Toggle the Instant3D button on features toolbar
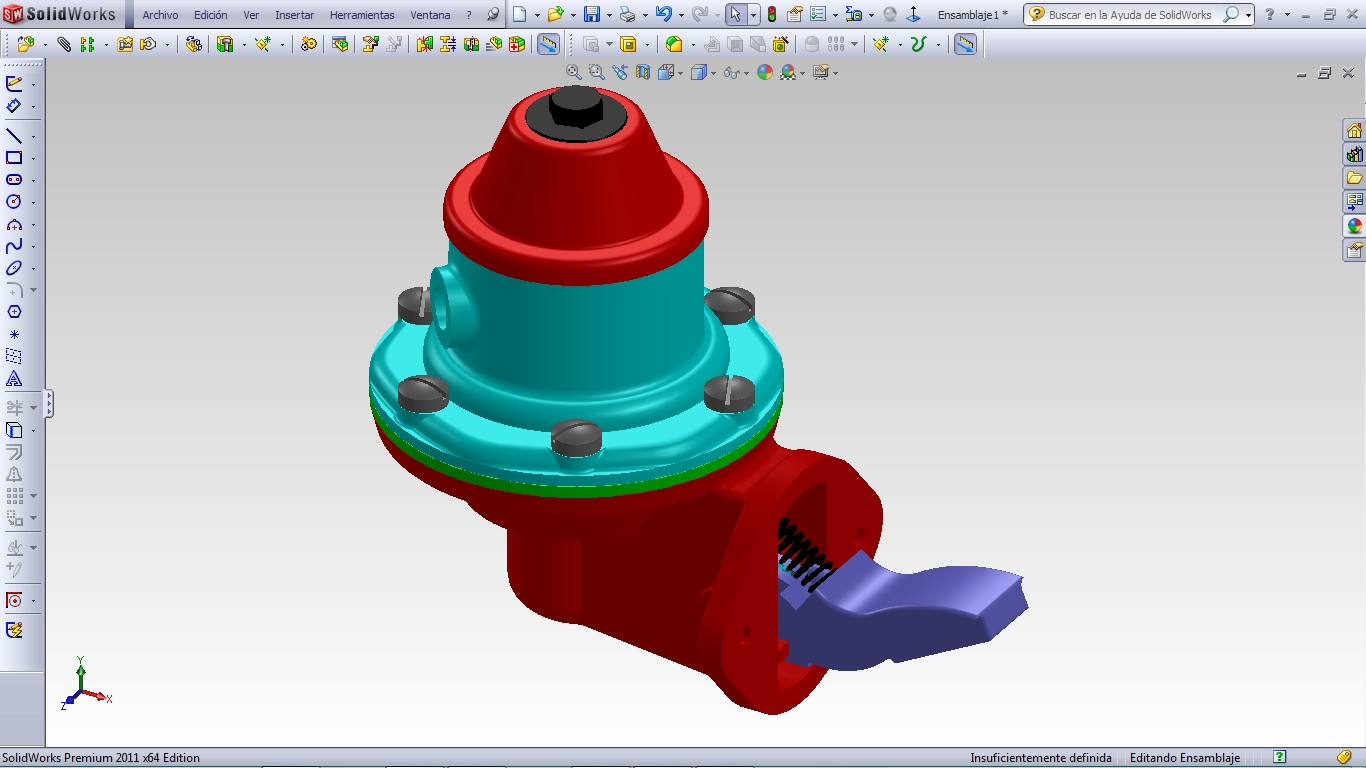Viewport: 1366px width, 768px height. (x=965, y=45)
